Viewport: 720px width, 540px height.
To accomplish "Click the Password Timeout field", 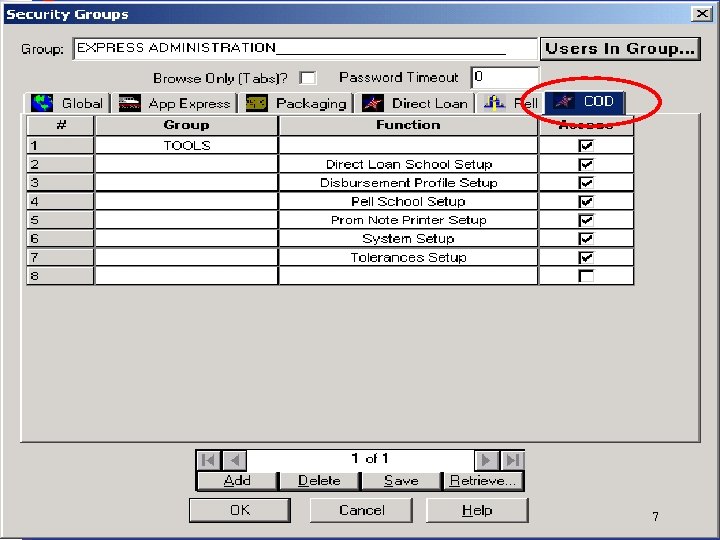I will (505, 78).
